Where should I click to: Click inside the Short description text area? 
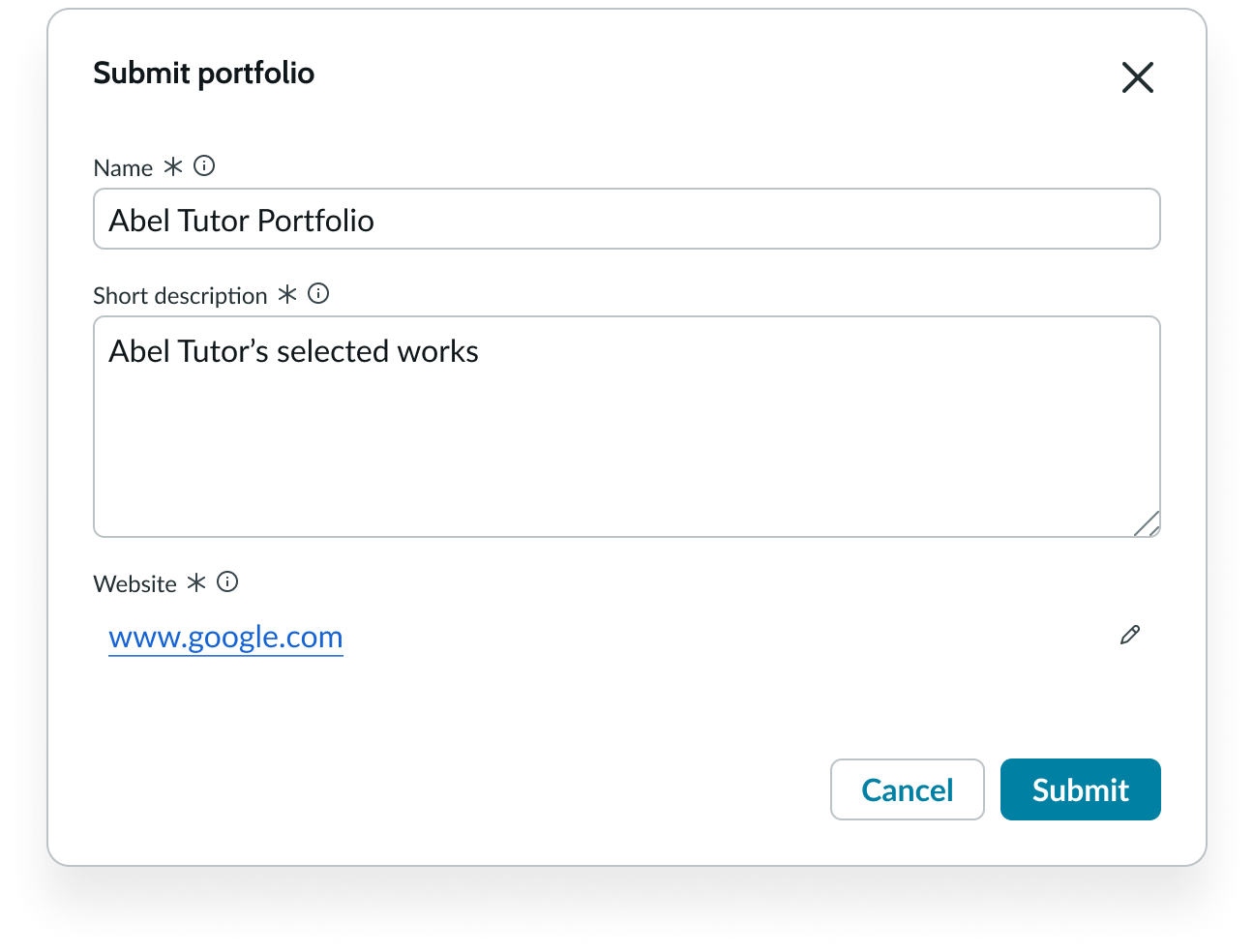627,427
